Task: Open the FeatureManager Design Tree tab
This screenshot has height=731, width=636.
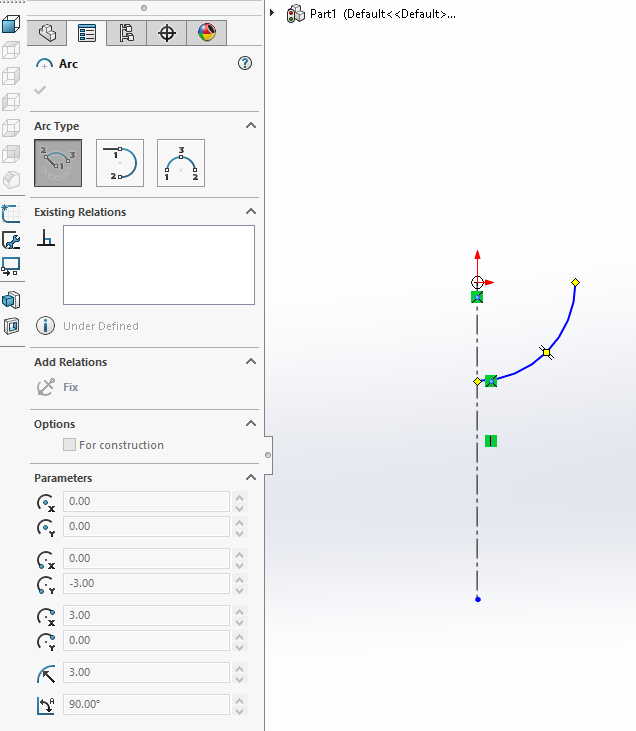Action: click(47, 33)
